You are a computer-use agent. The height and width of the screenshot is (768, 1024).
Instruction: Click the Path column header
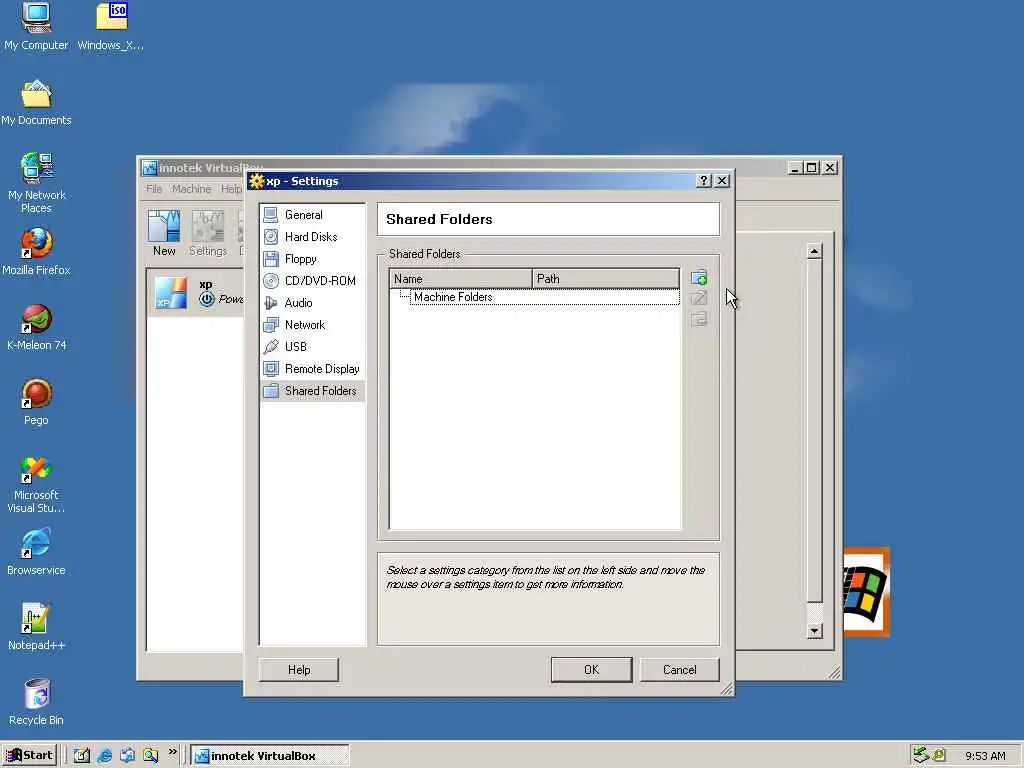pos(606,279)
